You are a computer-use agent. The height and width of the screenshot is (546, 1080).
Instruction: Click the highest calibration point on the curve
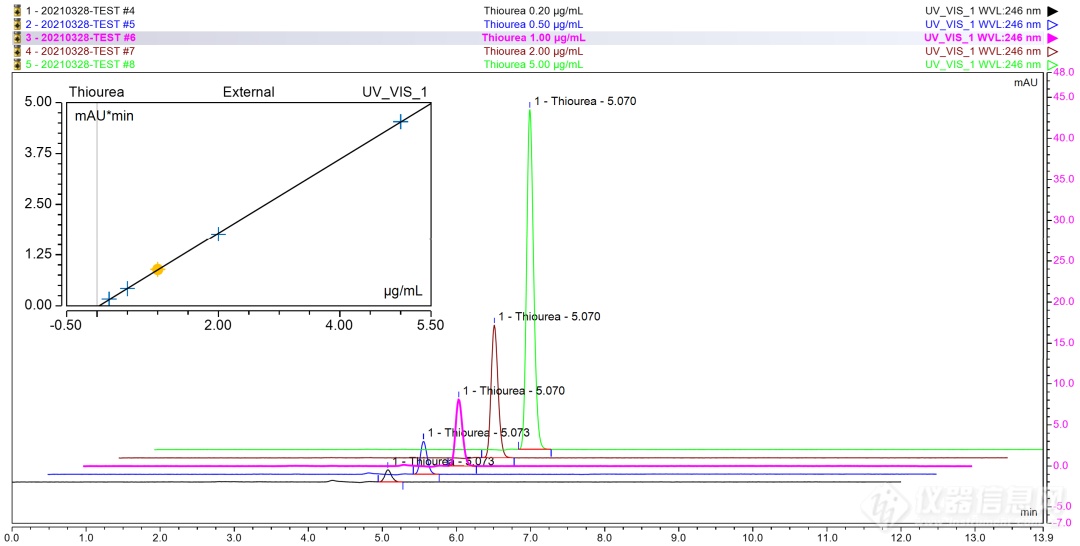pyautogui.click(x=400, y=121)
